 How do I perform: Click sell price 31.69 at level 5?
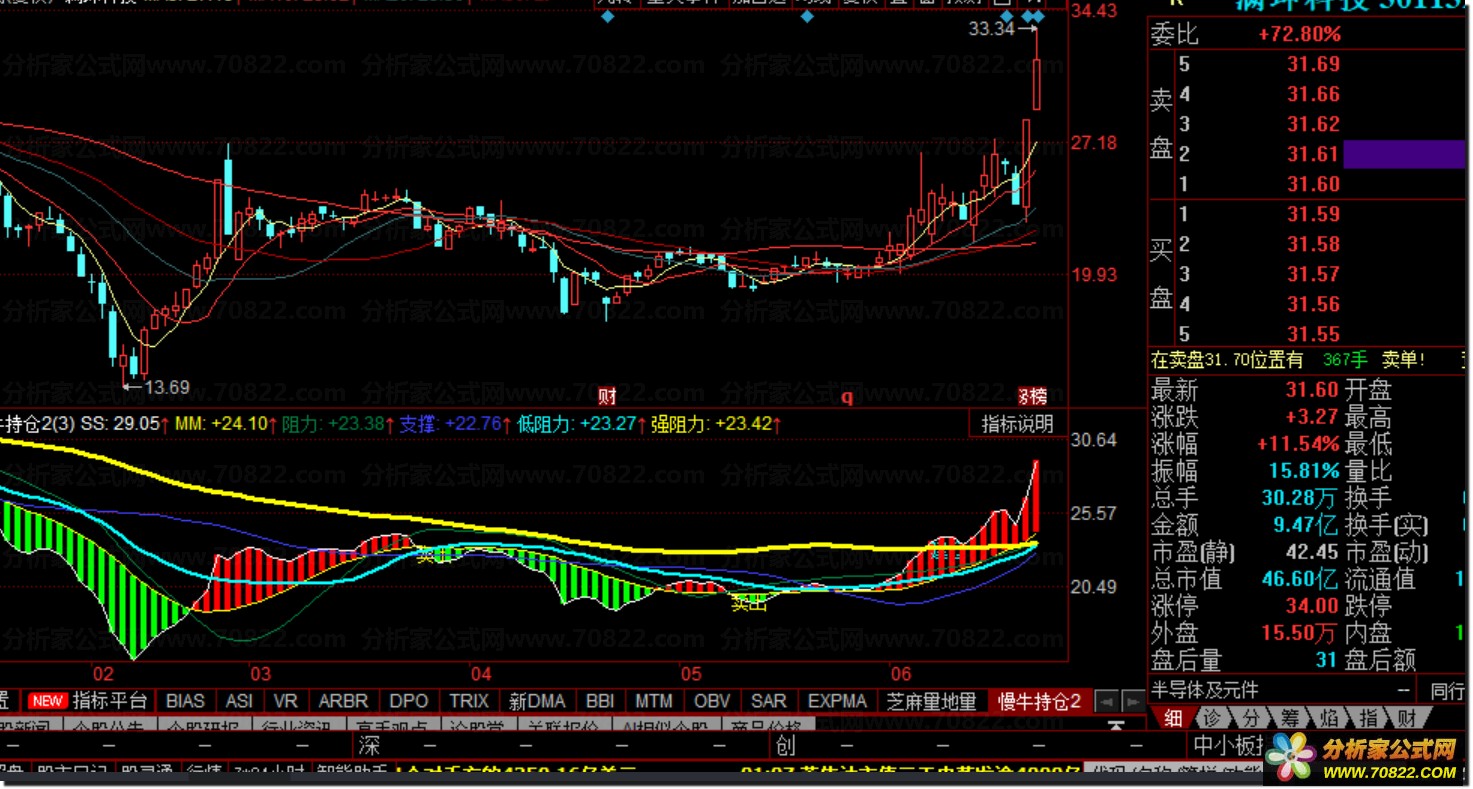point(1313,65)
